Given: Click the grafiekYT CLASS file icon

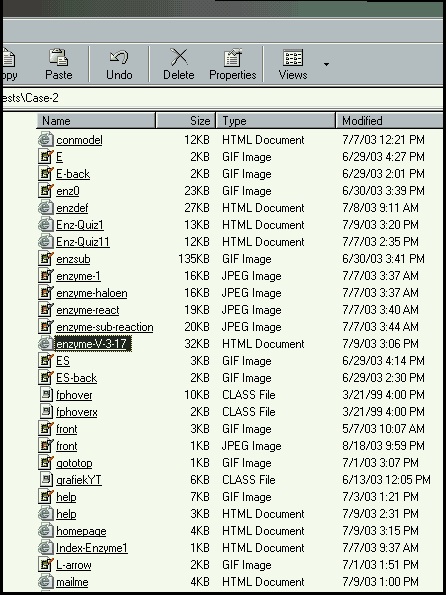Looking at the screenshot, I should click(x=46, y=480).
